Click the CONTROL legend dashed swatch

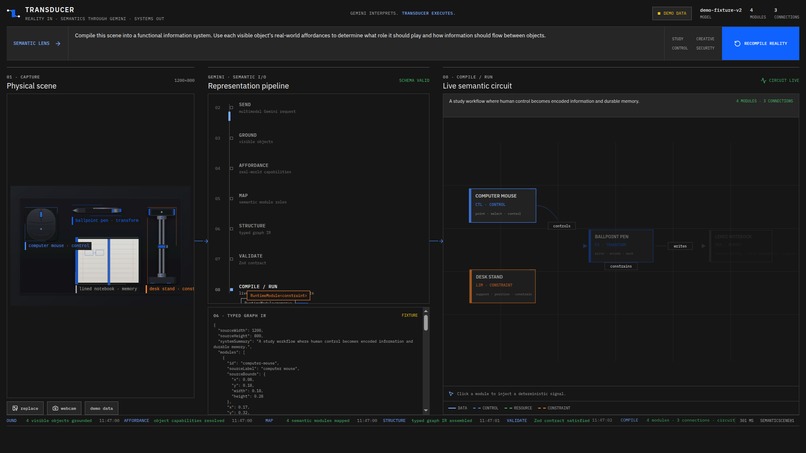[x=477, y=408]
